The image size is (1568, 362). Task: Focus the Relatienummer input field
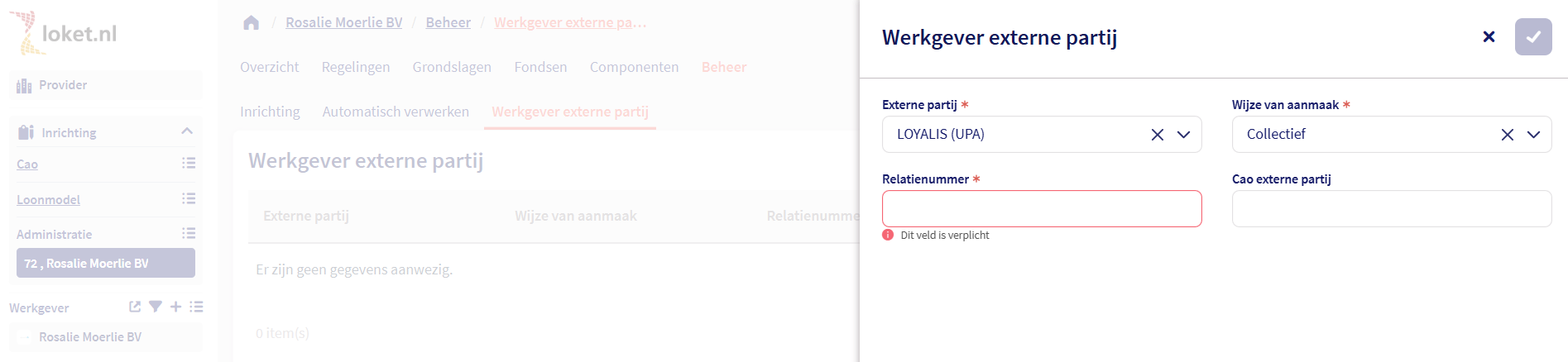tap(1041, 209)
